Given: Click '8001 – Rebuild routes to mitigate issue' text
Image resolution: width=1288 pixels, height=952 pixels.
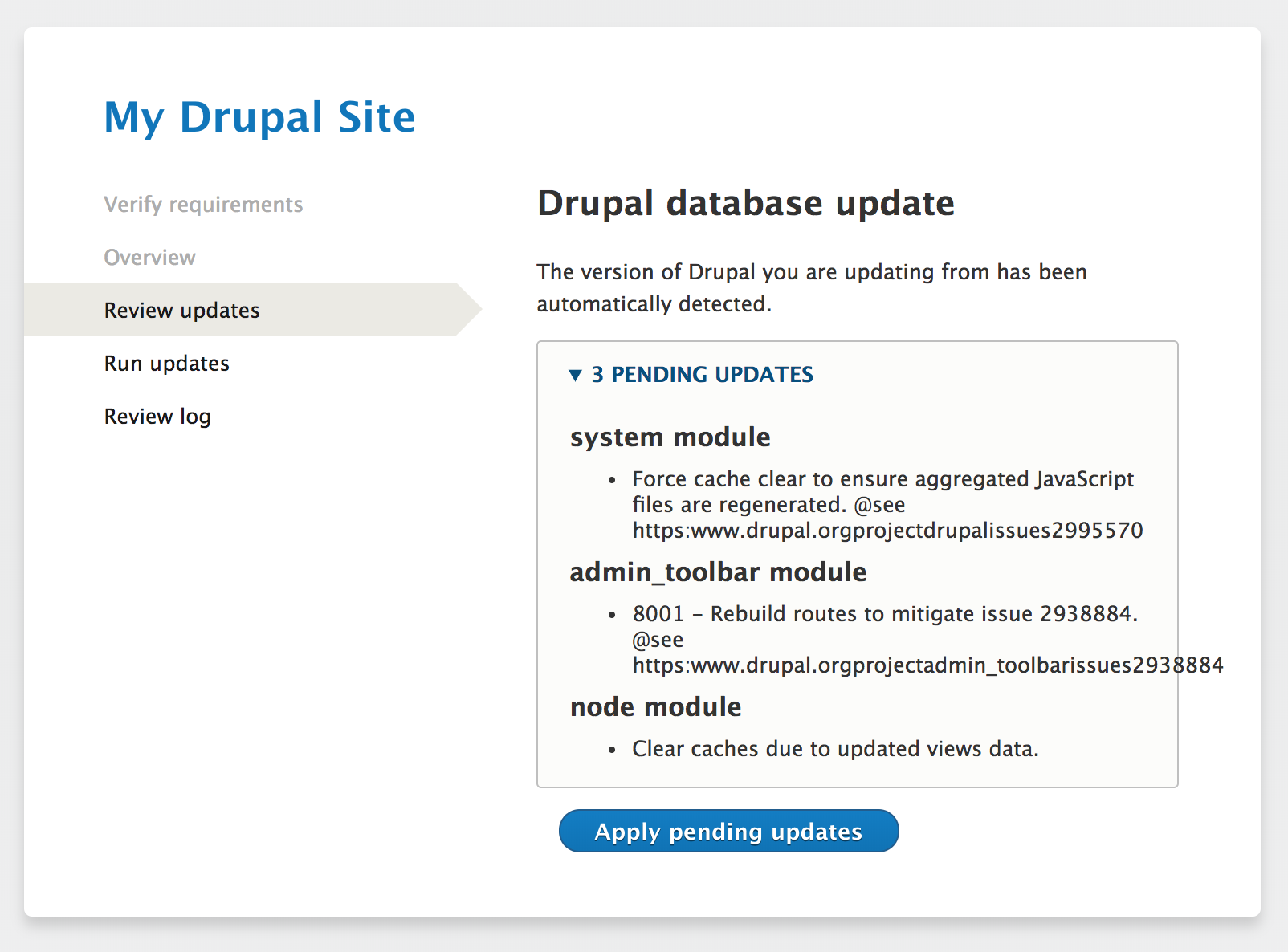Looking at the screenshot, I should tap(833, 614).
